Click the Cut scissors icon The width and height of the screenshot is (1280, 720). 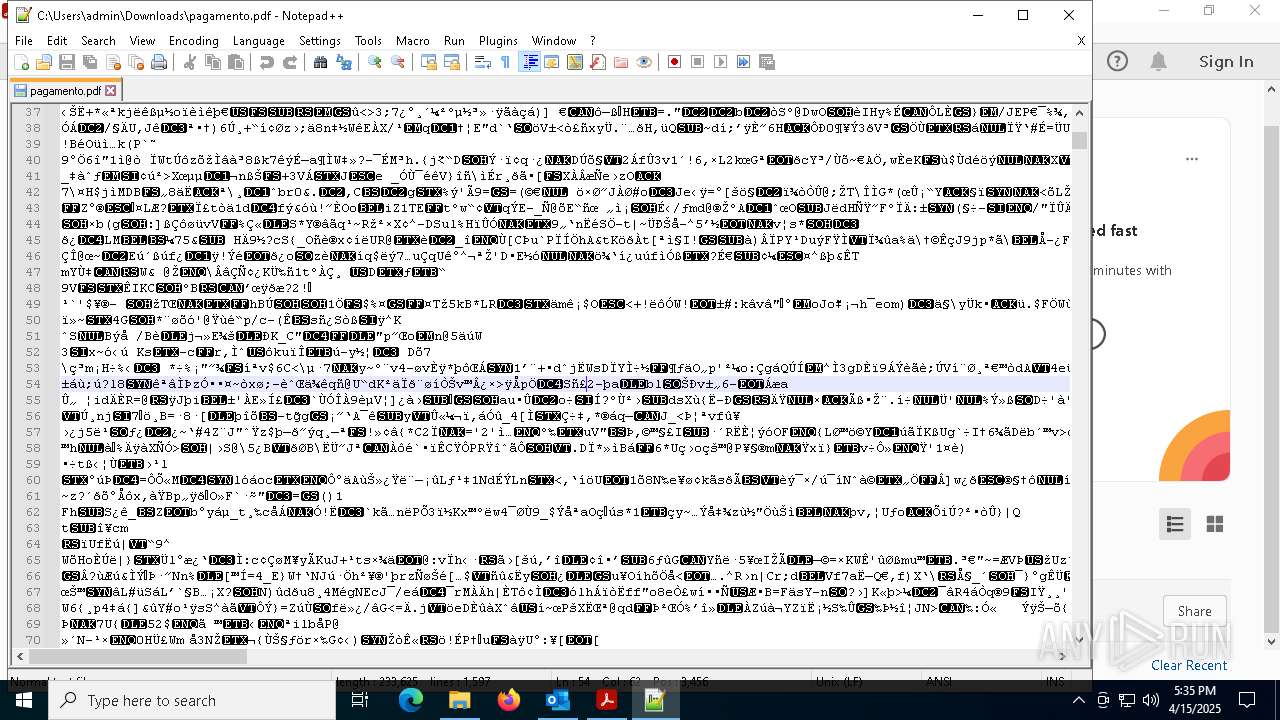point(190,62)
